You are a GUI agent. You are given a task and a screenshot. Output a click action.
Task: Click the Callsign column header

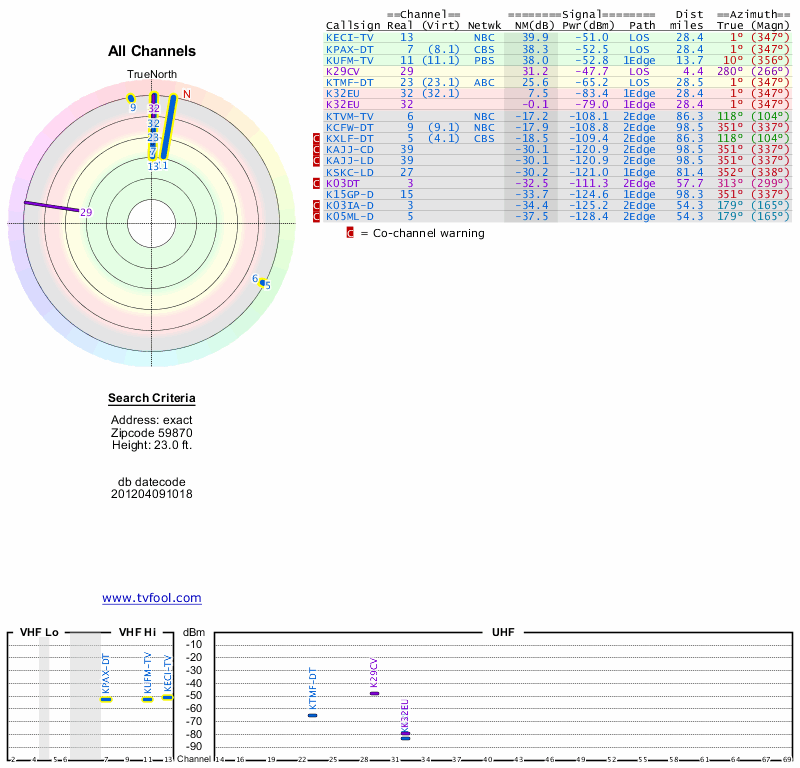click(x=353, y=25)
